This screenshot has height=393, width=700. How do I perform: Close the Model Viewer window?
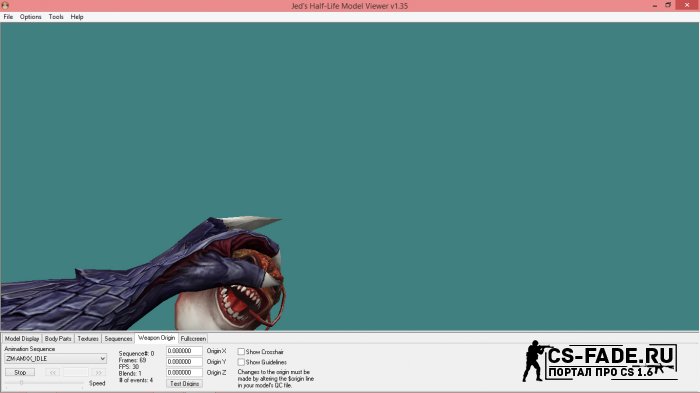[x=687, y=5]
